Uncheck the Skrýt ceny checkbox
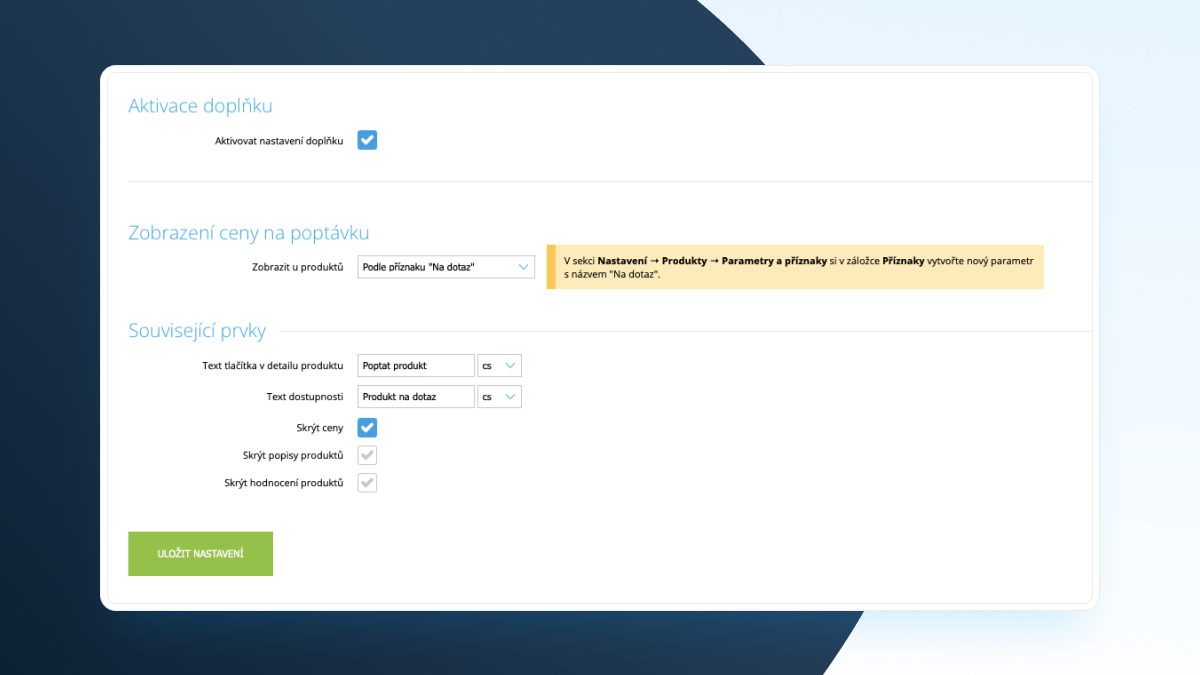This screenshot has height=675, width=1200. click(x=367, y=428)
